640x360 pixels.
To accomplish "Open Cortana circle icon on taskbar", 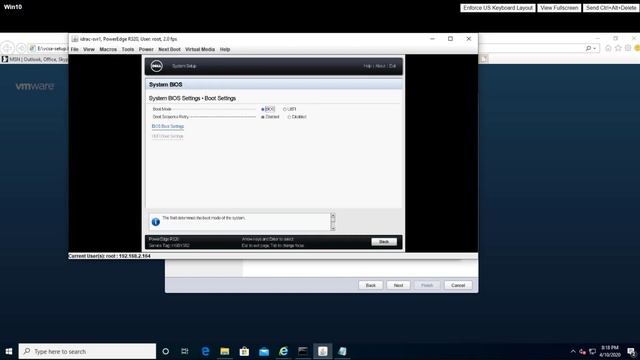I will click(x=165, y=351).
